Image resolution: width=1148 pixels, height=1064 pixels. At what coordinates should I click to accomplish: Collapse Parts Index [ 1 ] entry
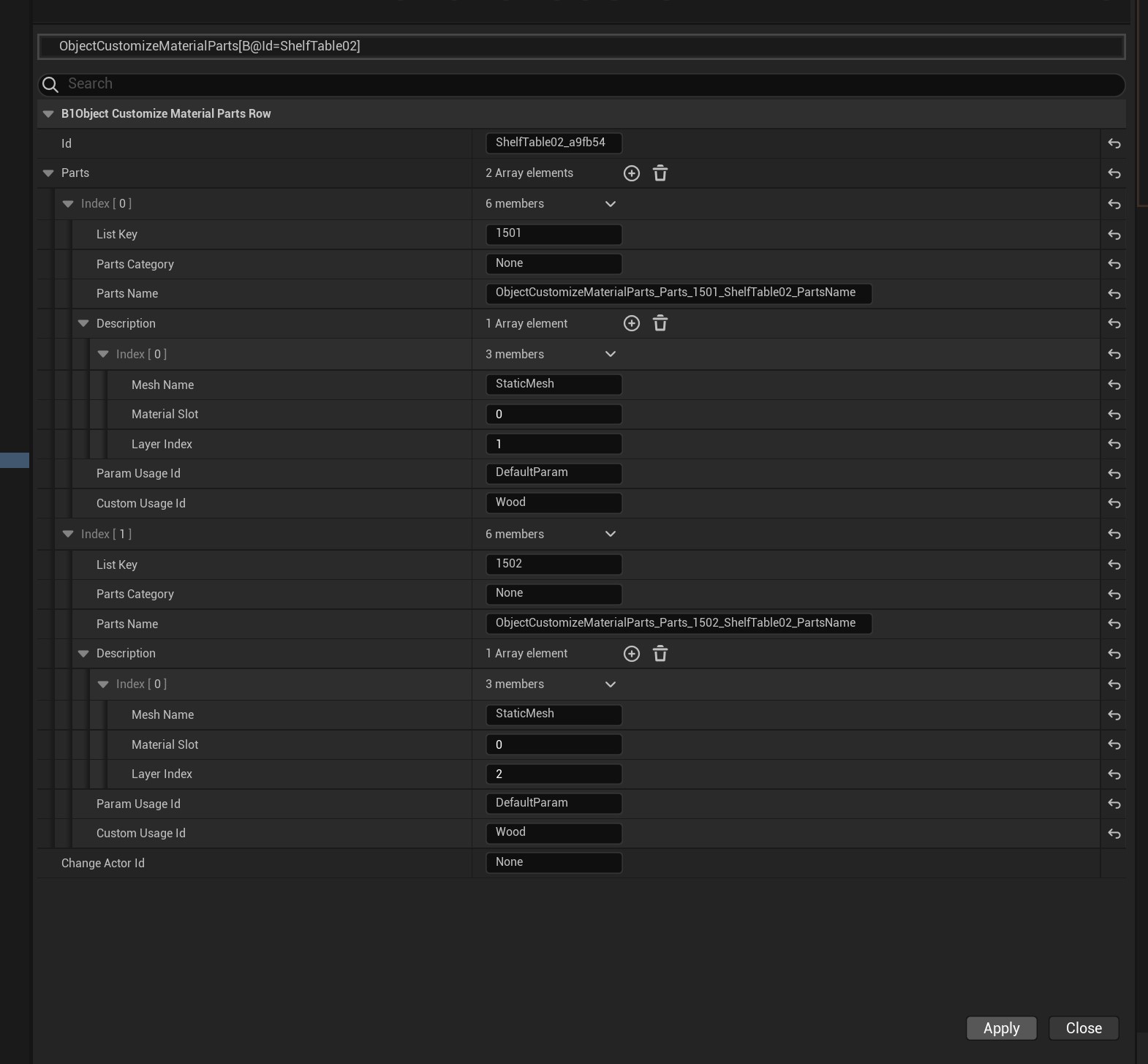pyautogui.click(x=68, y=534)
